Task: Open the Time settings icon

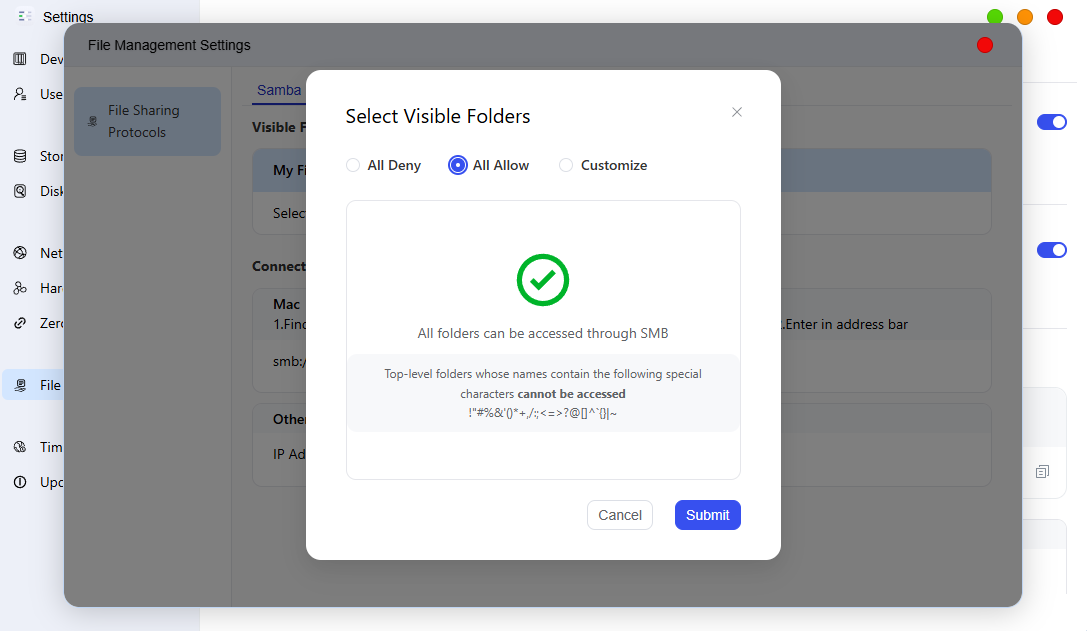Action: [20, 447]
